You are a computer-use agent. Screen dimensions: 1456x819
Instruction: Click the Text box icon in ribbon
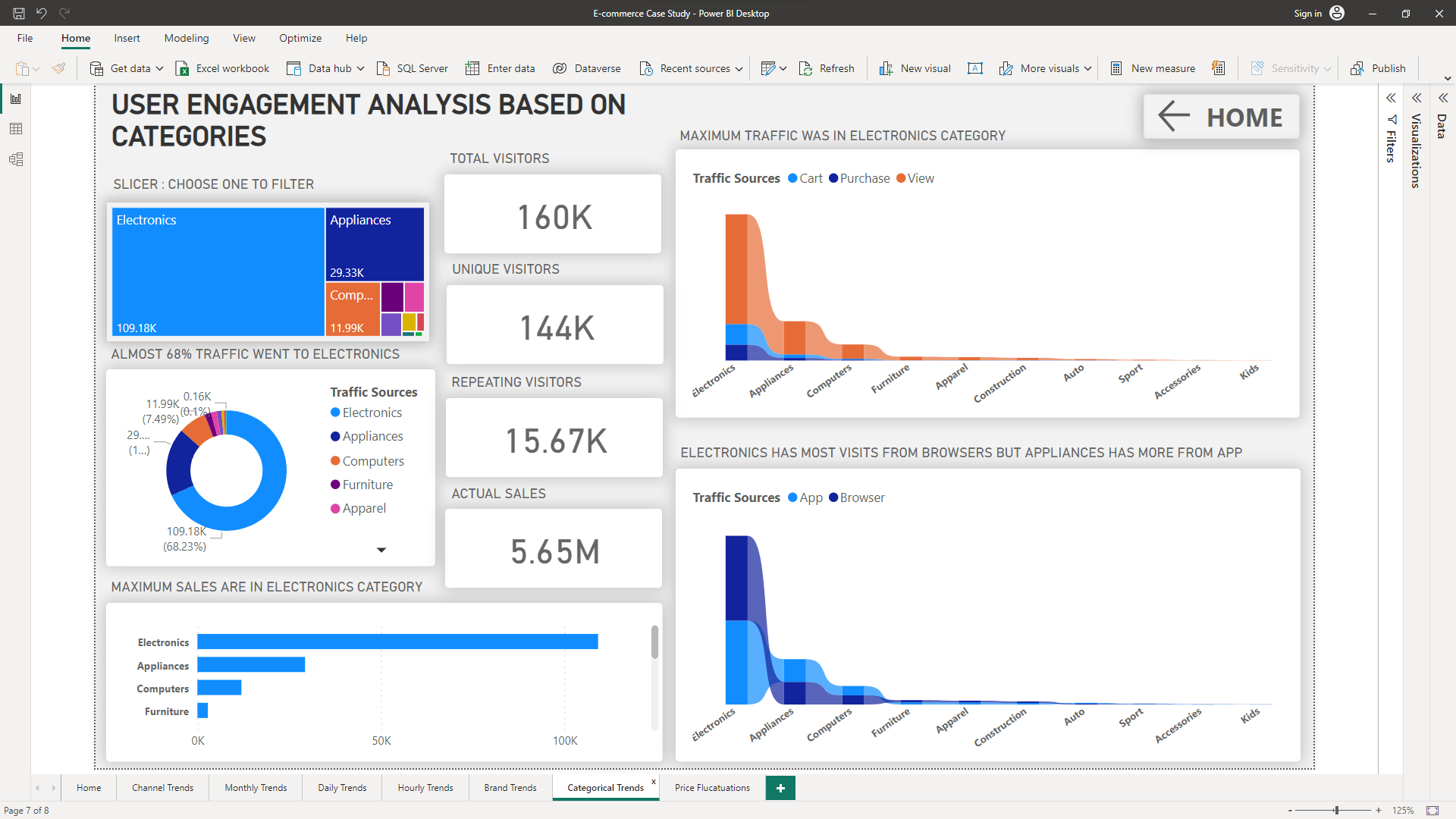pos(975,68)
